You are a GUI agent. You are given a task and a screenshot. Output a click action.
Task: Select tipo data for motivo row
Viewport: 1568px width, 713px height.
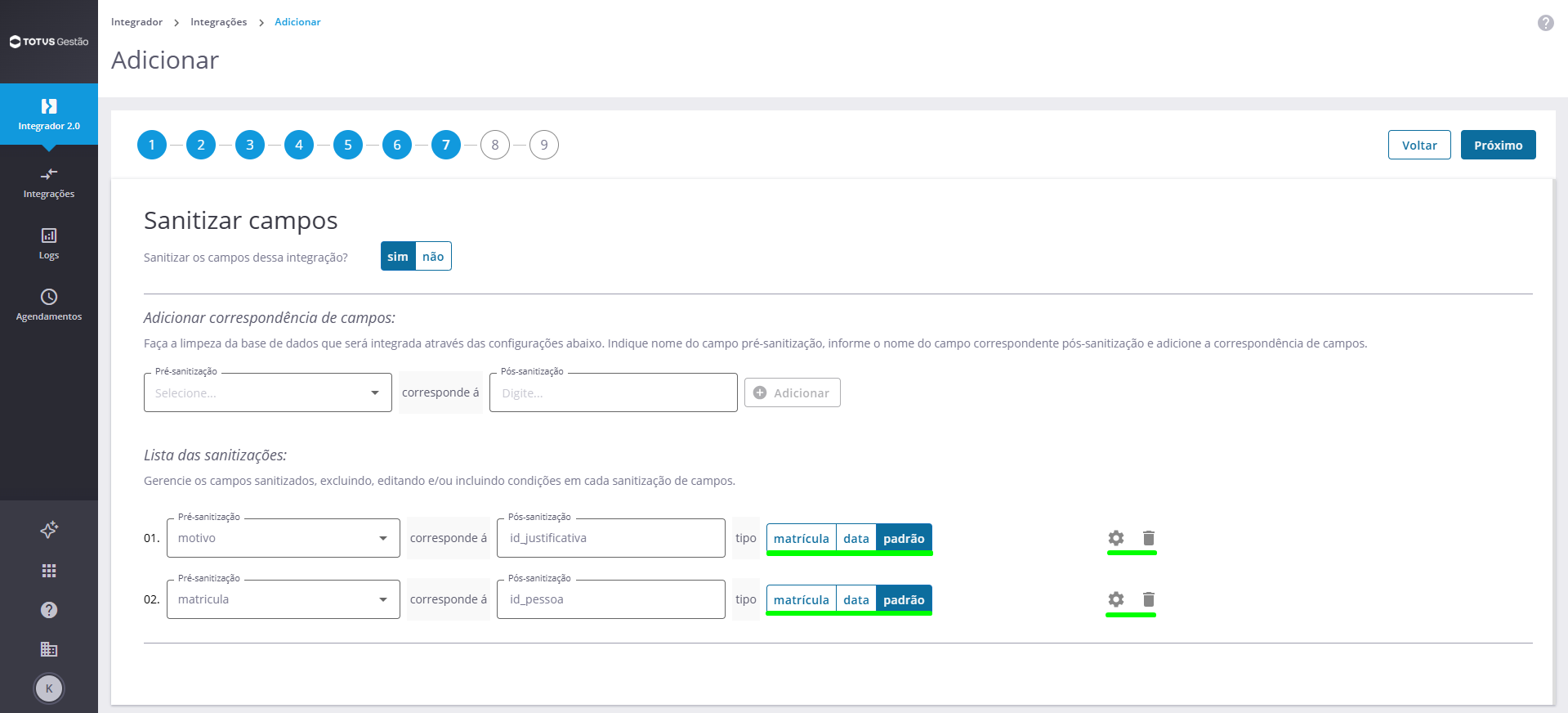(x=856, y=538)
